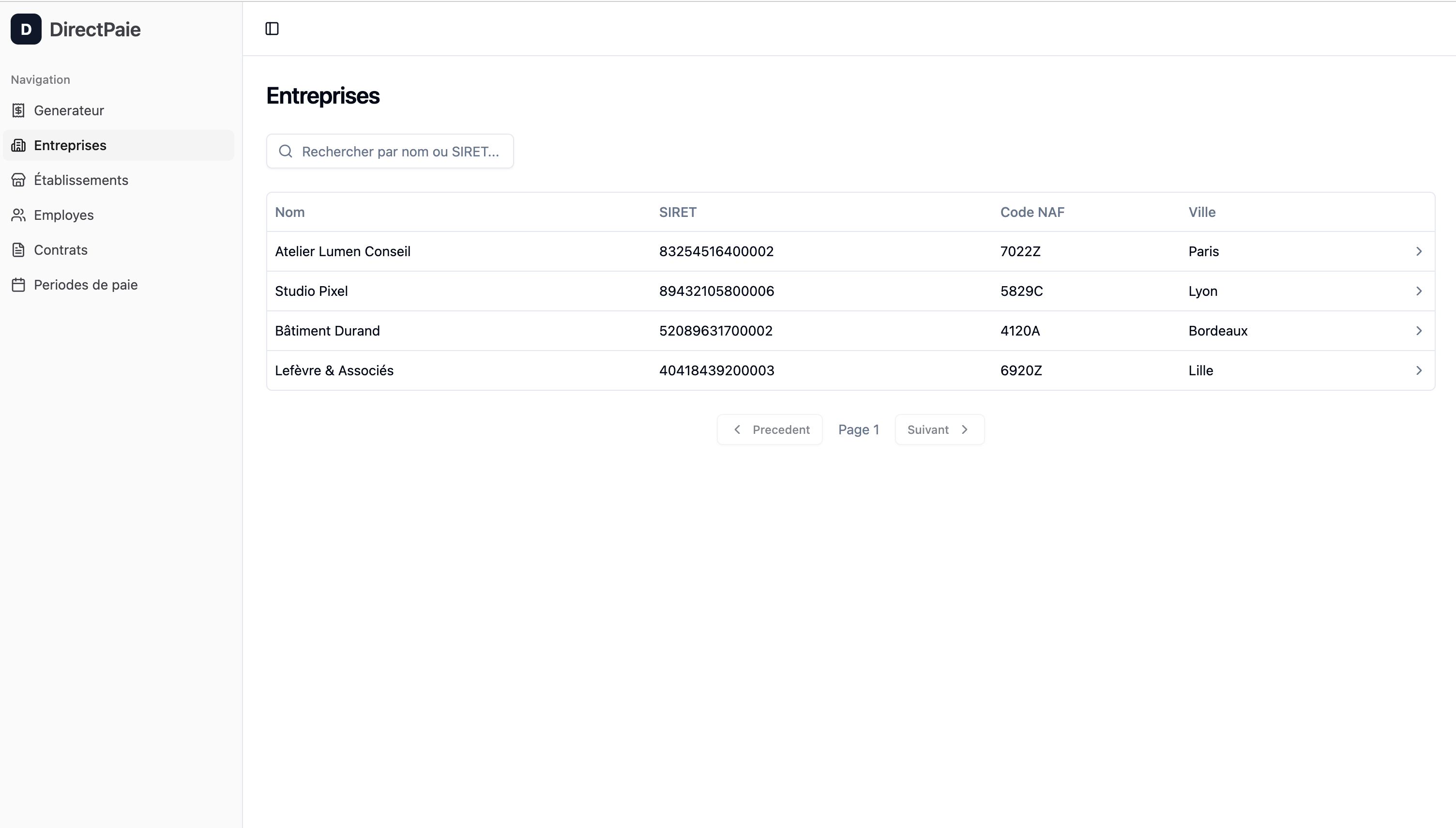This screenshot has height=828, width=1456.
Task: Navigate to Contrats
Action: (x=118, y=250)
